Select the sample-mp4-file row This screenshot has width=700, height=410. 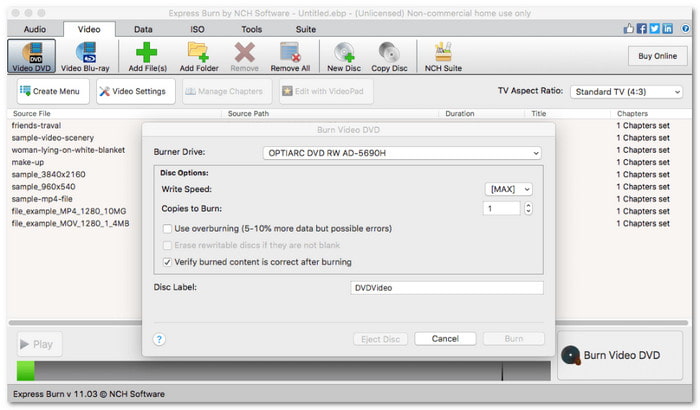click(x=42, y=199)
